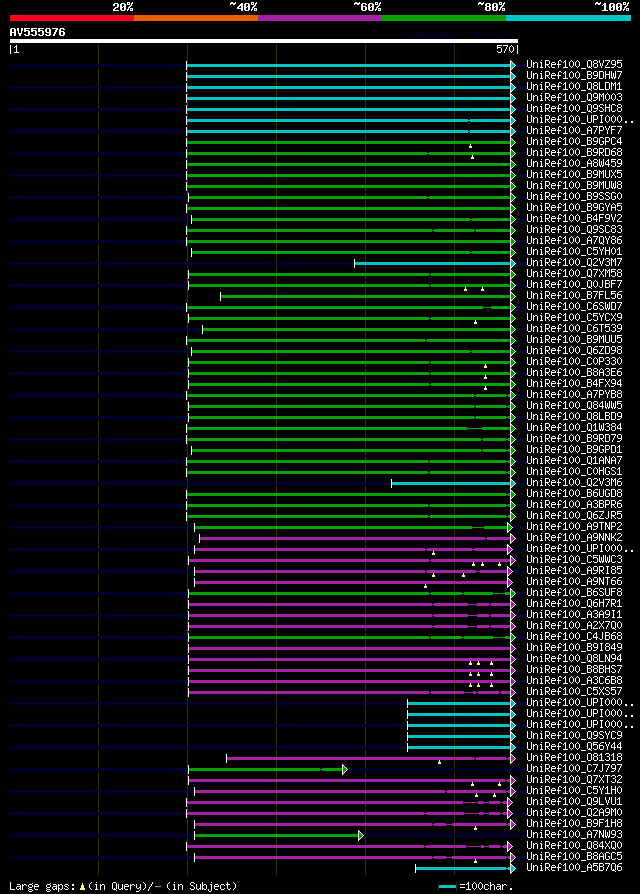Select subject label UniRef100_B9RD68
The width and height of the screenshot is (640, 894).
point(574,153)
